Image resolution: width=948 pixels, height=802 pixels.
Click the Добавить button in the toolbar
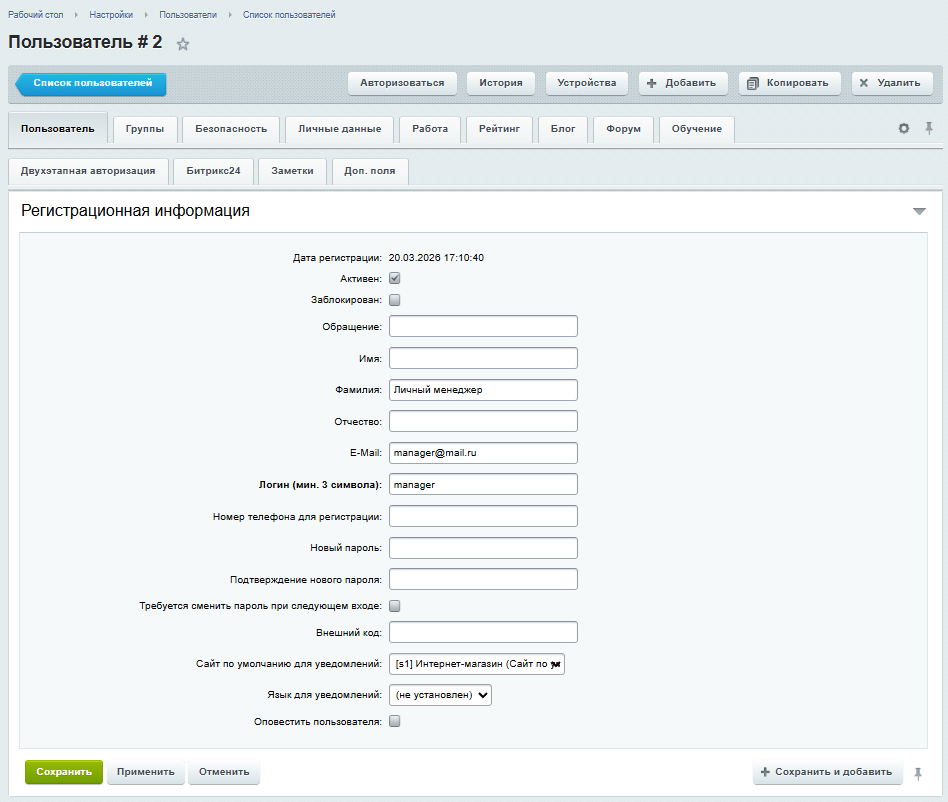pyautogui.click(x=683, y=83)
